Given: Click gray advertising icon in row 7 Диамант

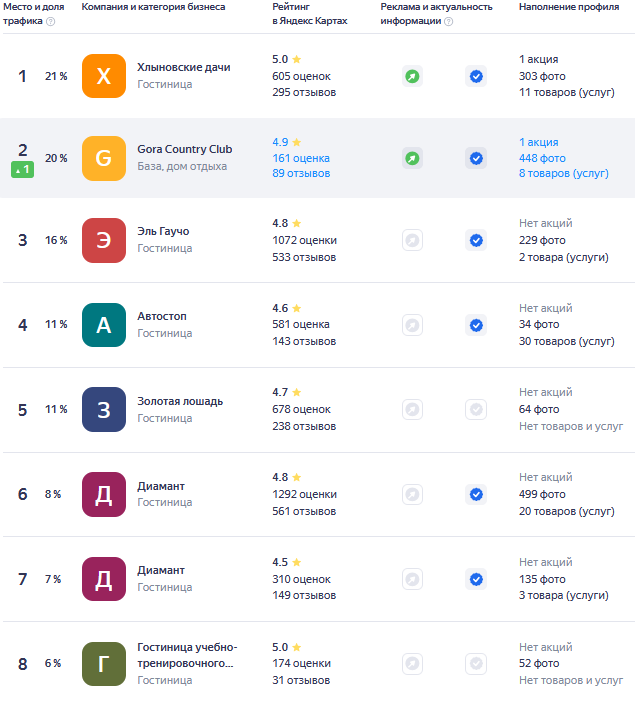Looking at the screenshot, I should (x=412, y=579).
